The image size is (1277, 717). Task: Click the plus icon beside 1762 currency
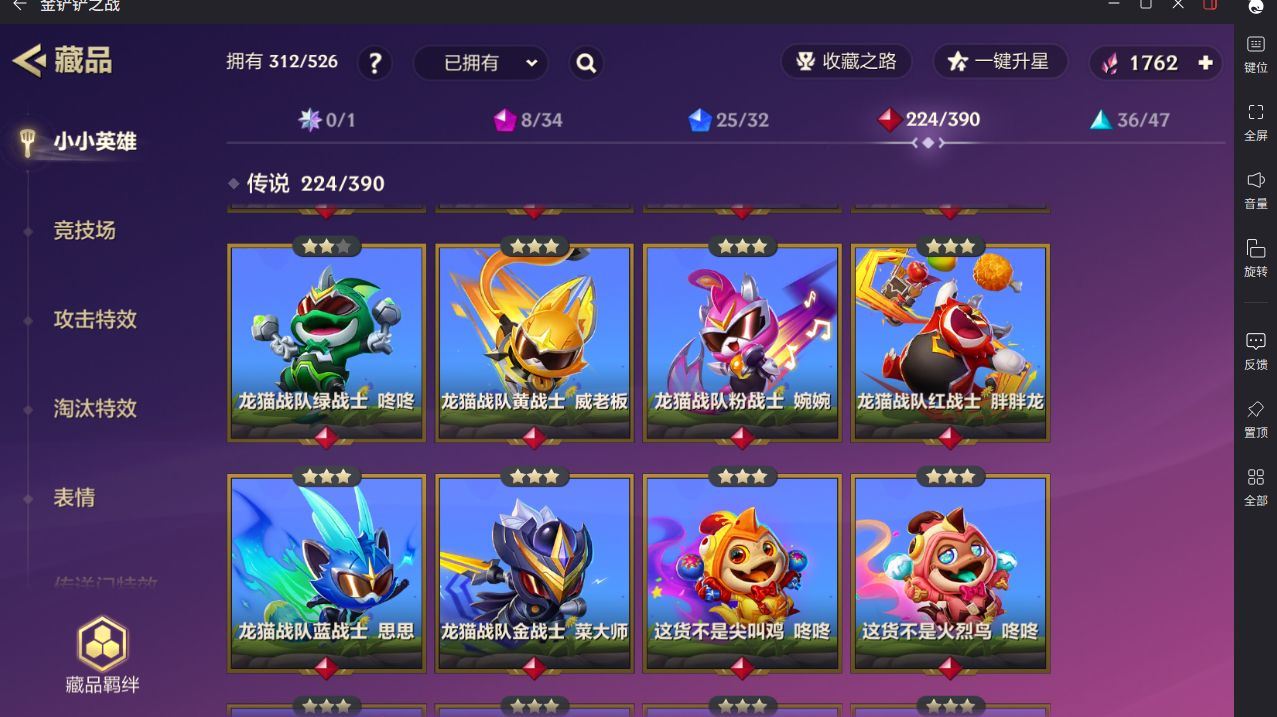[x=1205, y=62]
